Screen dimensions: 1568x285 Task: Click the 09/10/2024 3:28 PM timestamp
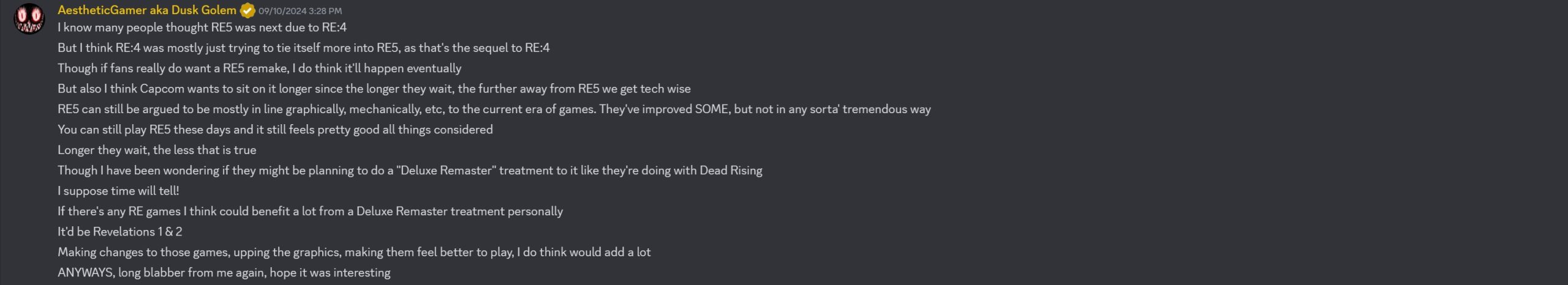[x=300, y=11]
